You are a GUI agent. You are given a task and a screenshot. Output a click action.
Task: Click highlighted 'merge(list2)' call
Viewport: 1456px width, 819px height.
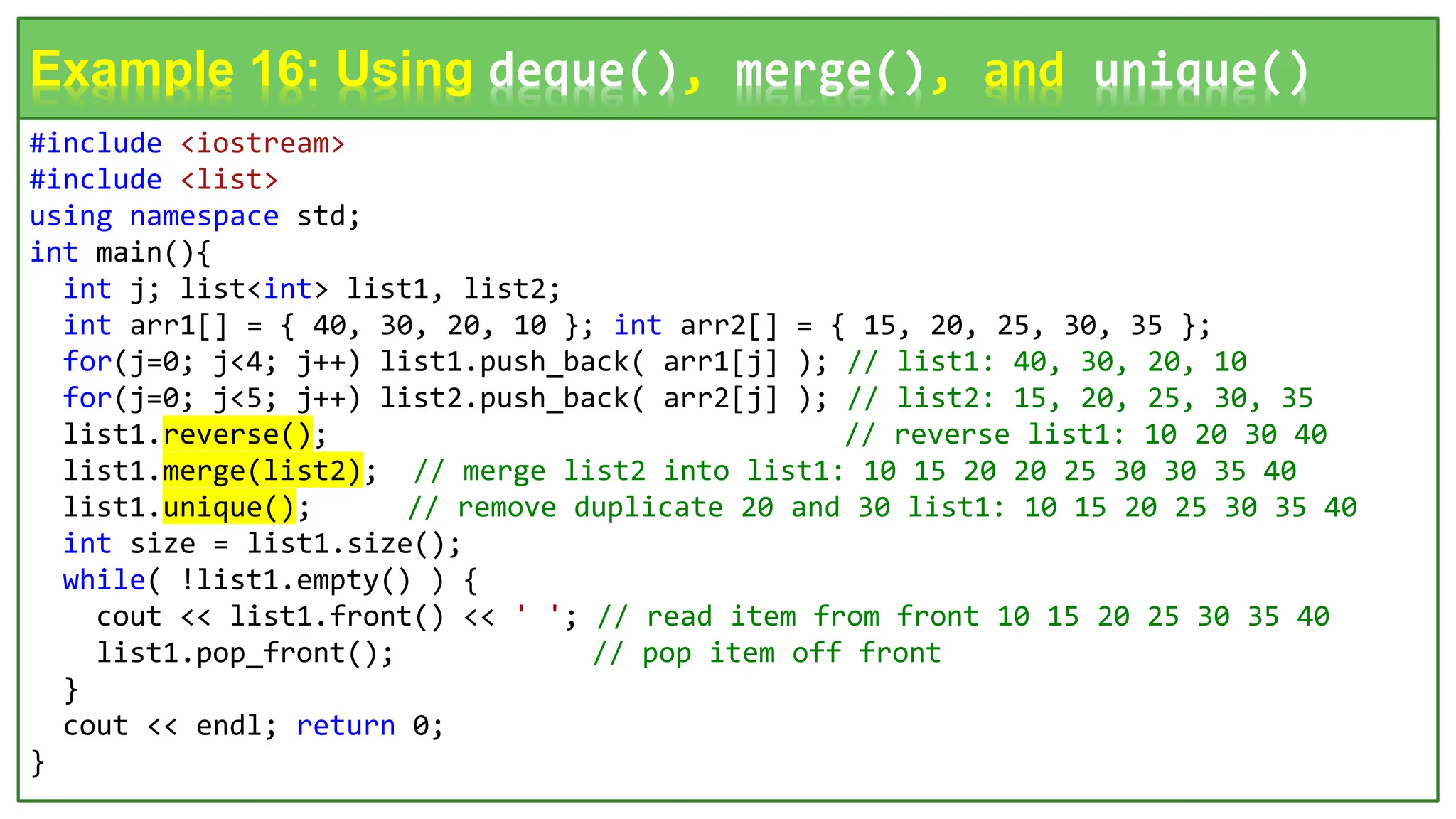tap(263, 470)
